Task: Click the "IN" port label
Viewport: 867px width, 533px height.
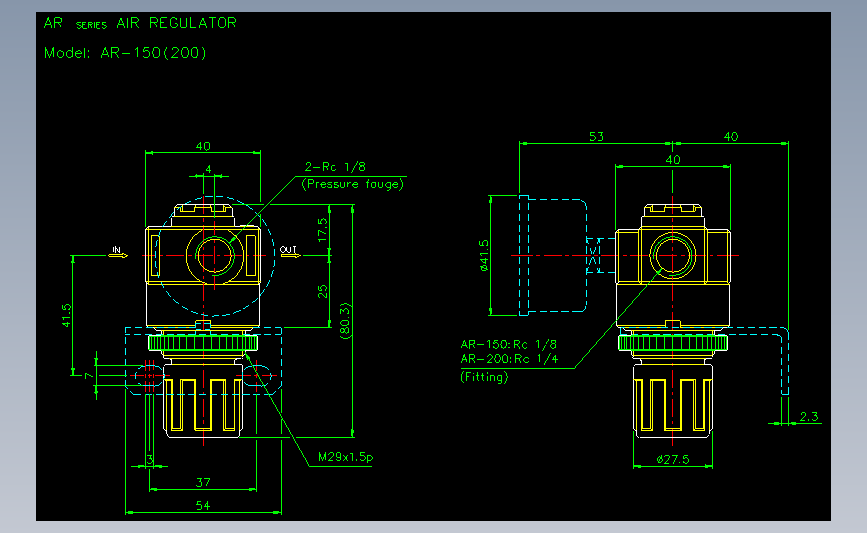Action: coord(117,250)
